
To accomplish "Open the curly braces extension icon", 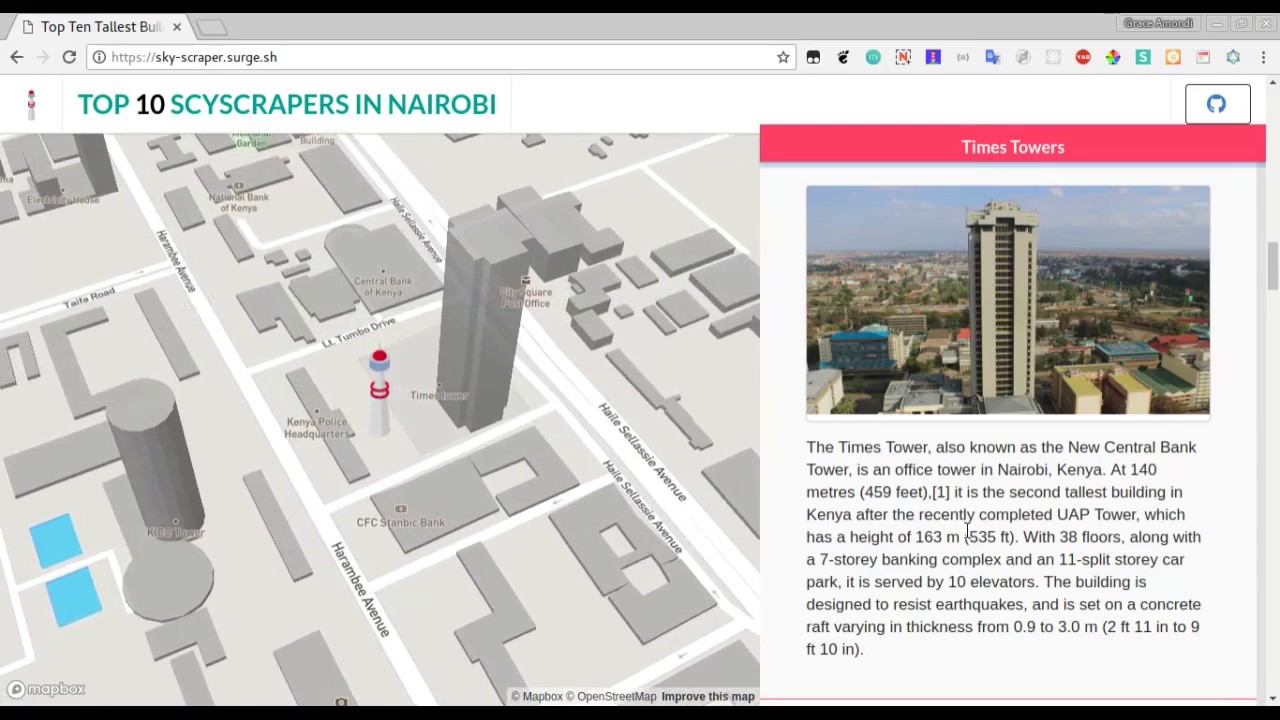I will point(963,57).
